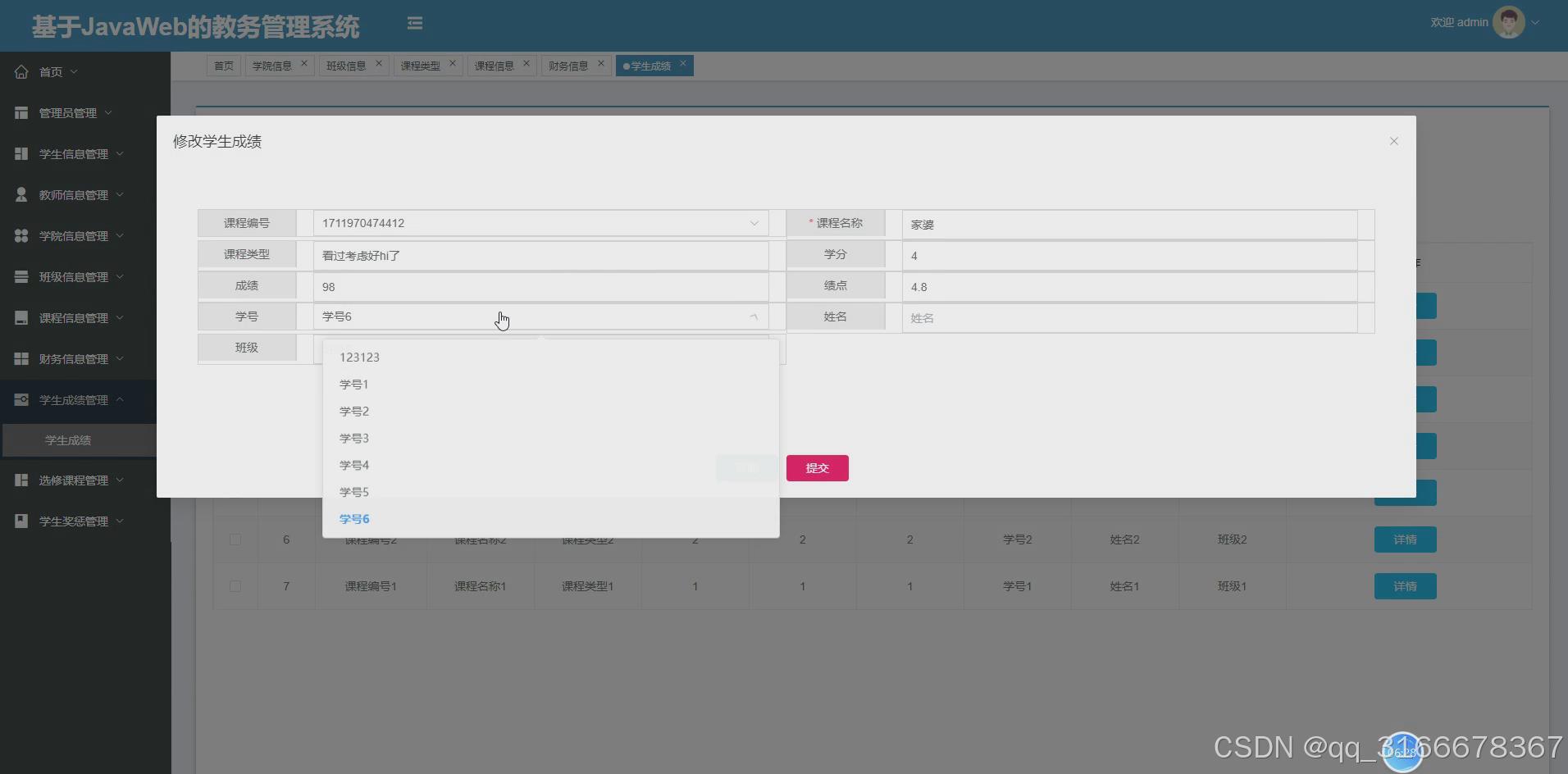Viewport: 1568px width, 774px height.
Task: Select the 课程信息管理 book icon
Action: [x=21, y=317]
